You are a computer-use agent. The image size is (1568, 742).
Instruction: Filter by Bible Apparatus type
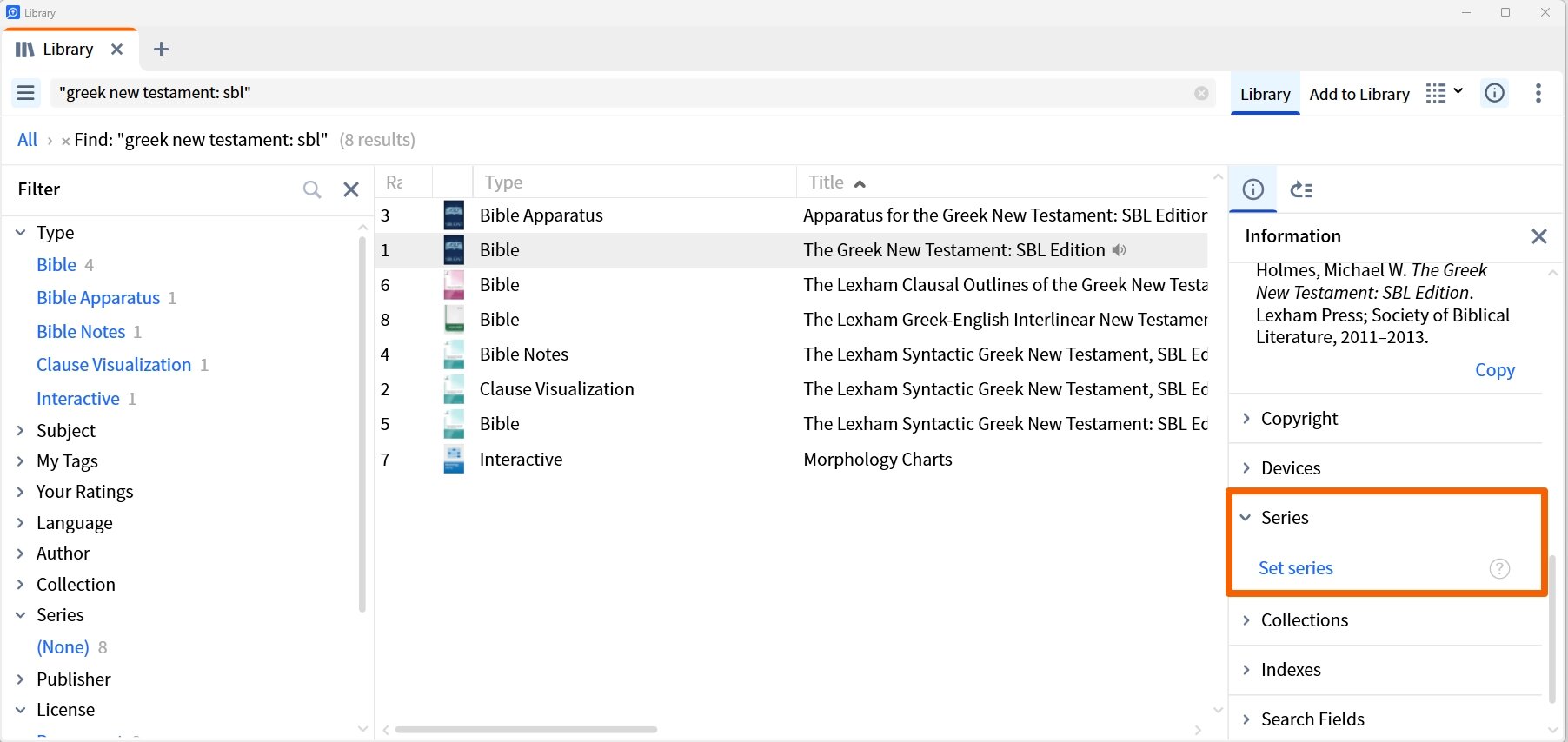pos(98,298)
